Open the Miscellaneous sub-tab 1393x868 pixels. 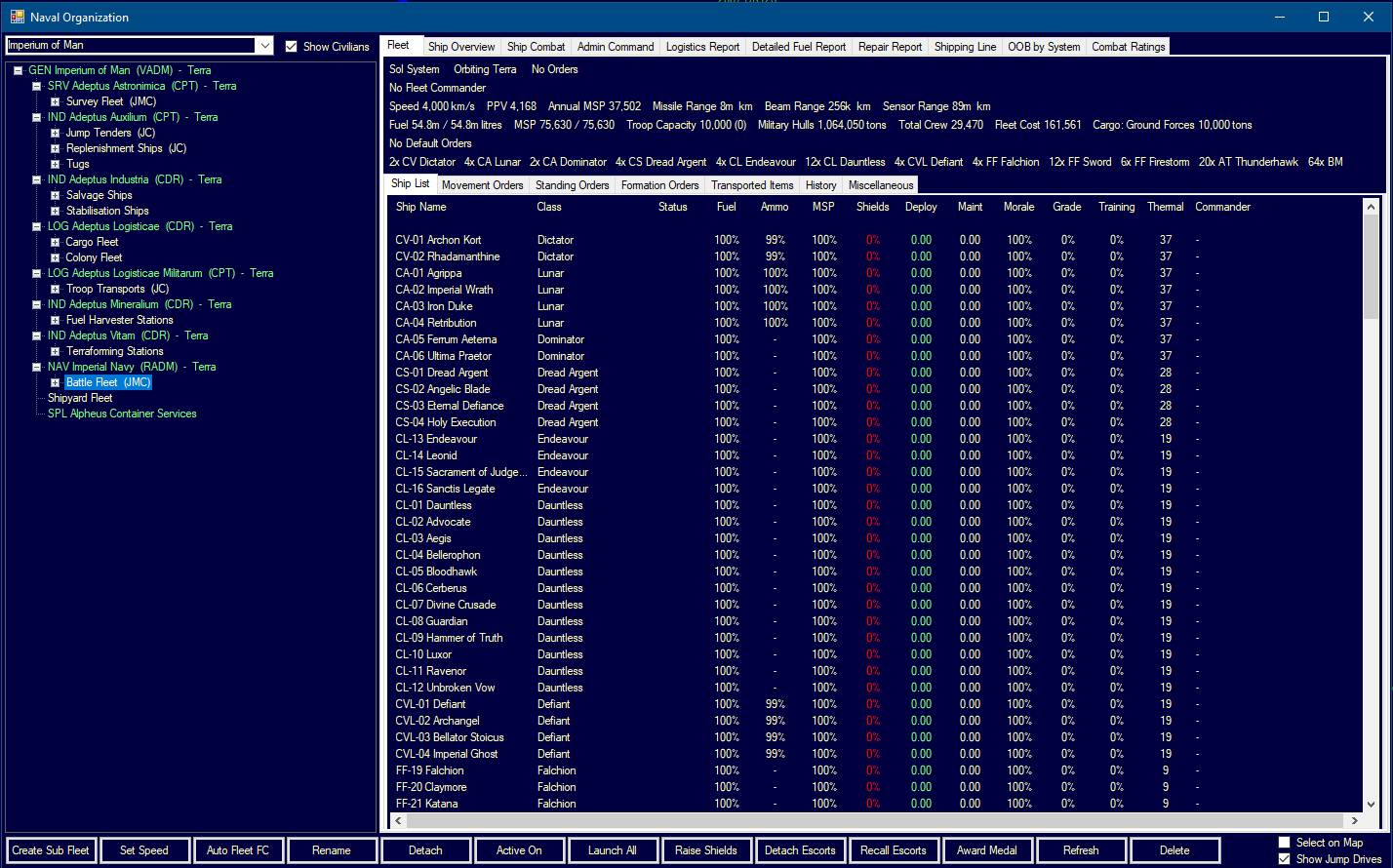[x=881, y=185]
